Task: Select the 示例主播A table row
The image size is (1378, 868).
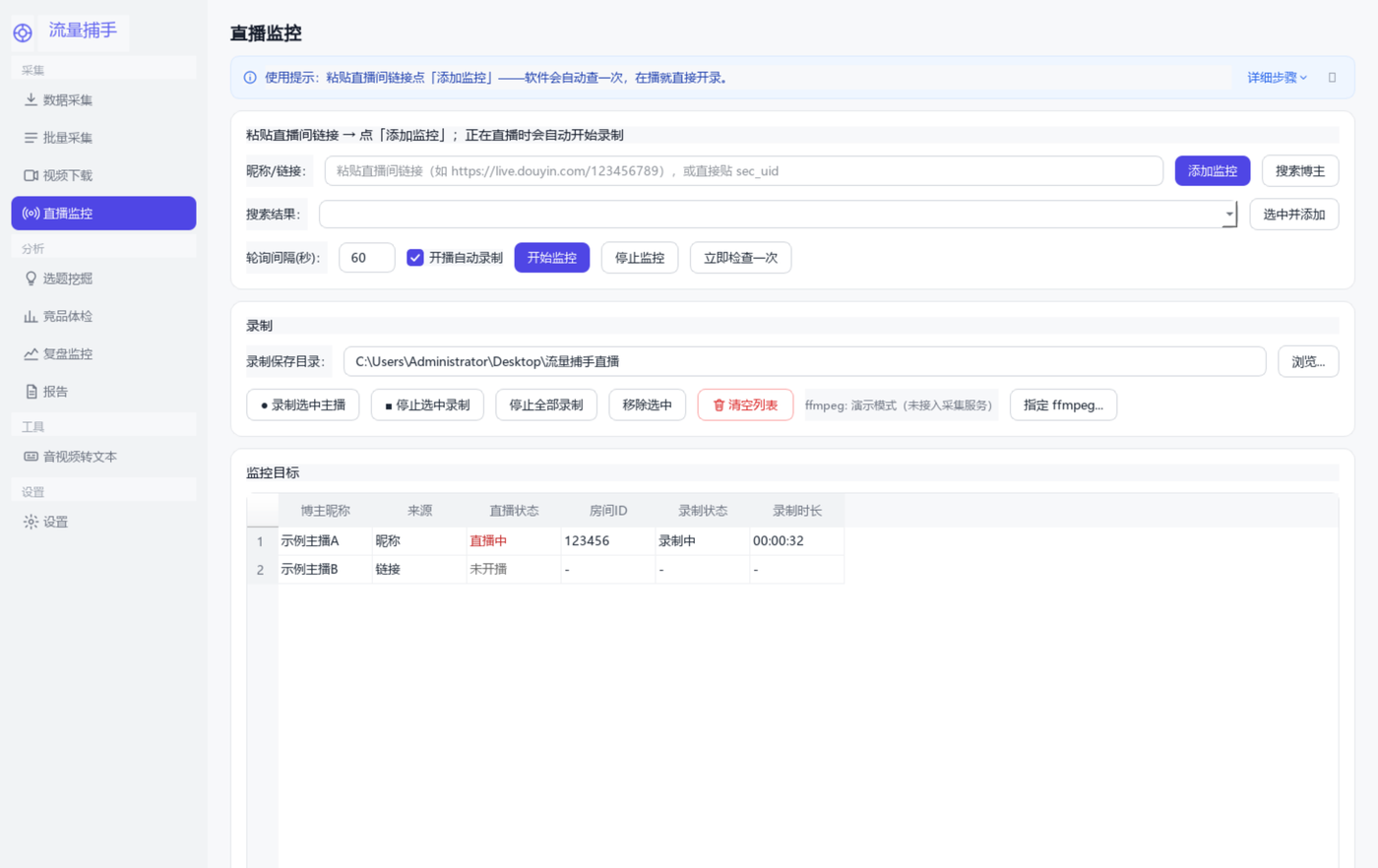Action: [x=545, y=541]
